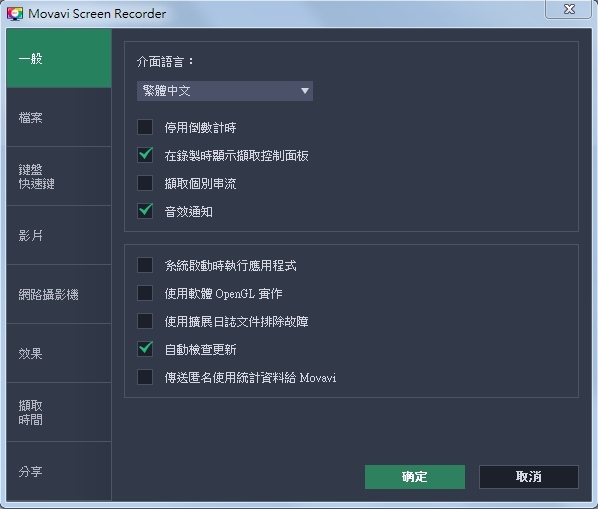This screenshot has width=598, height=509.
Task: Open the 介面語言 language dropdown
Action: point(225,91)
